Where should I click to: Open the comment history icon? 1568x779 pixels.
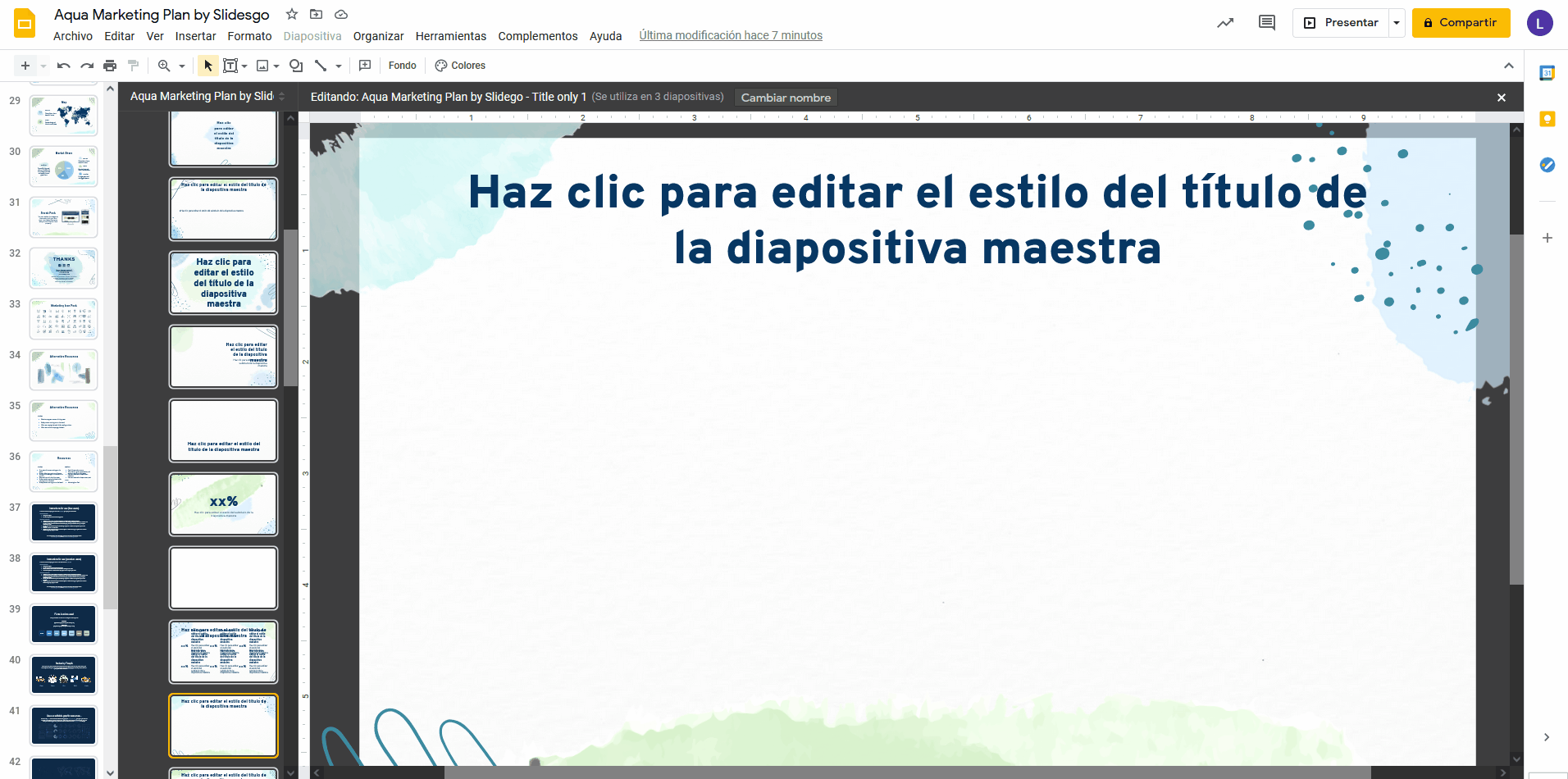1267,23
